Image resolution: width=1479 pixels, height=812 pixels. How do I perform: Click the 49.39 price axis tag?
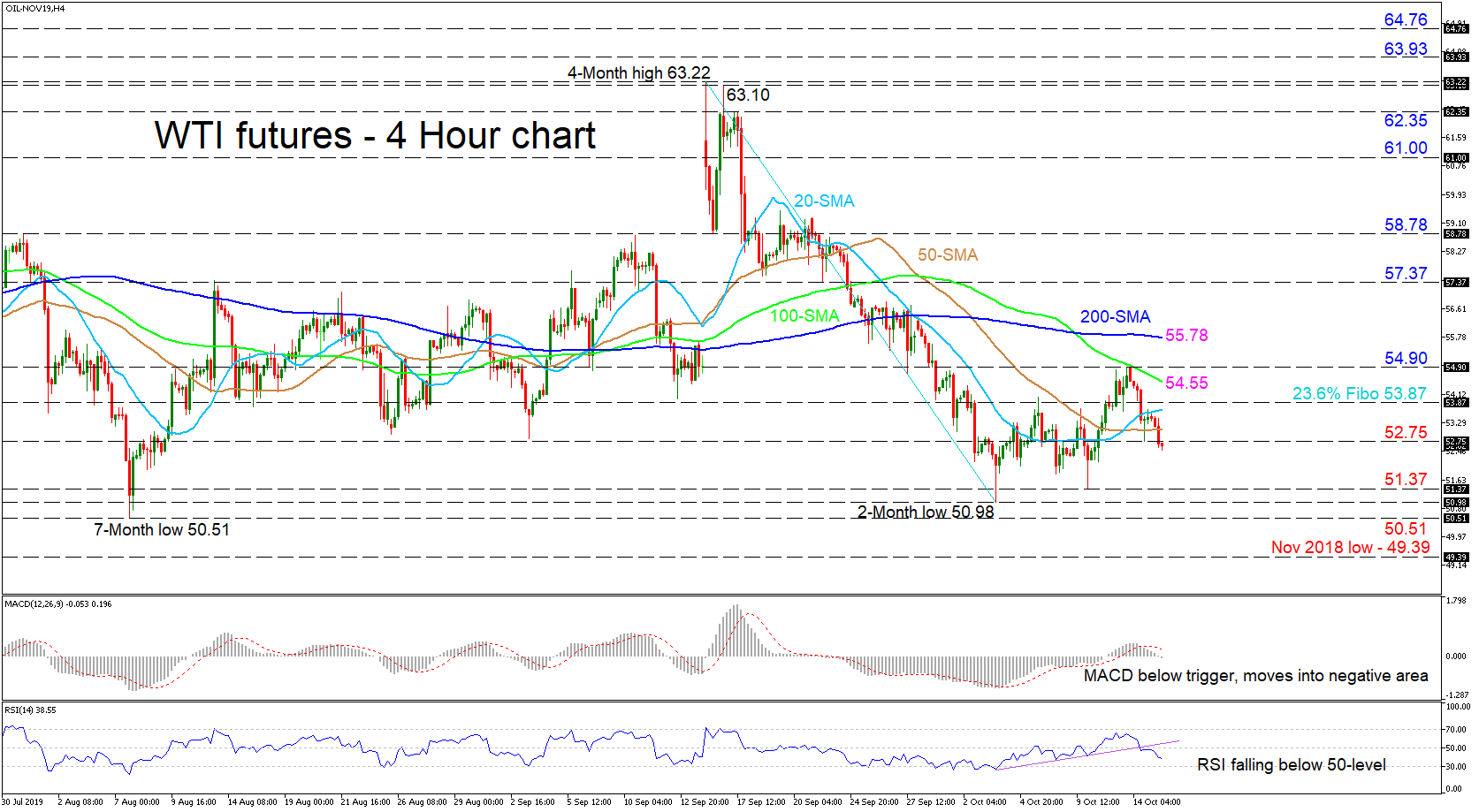tap(1456, 558)
